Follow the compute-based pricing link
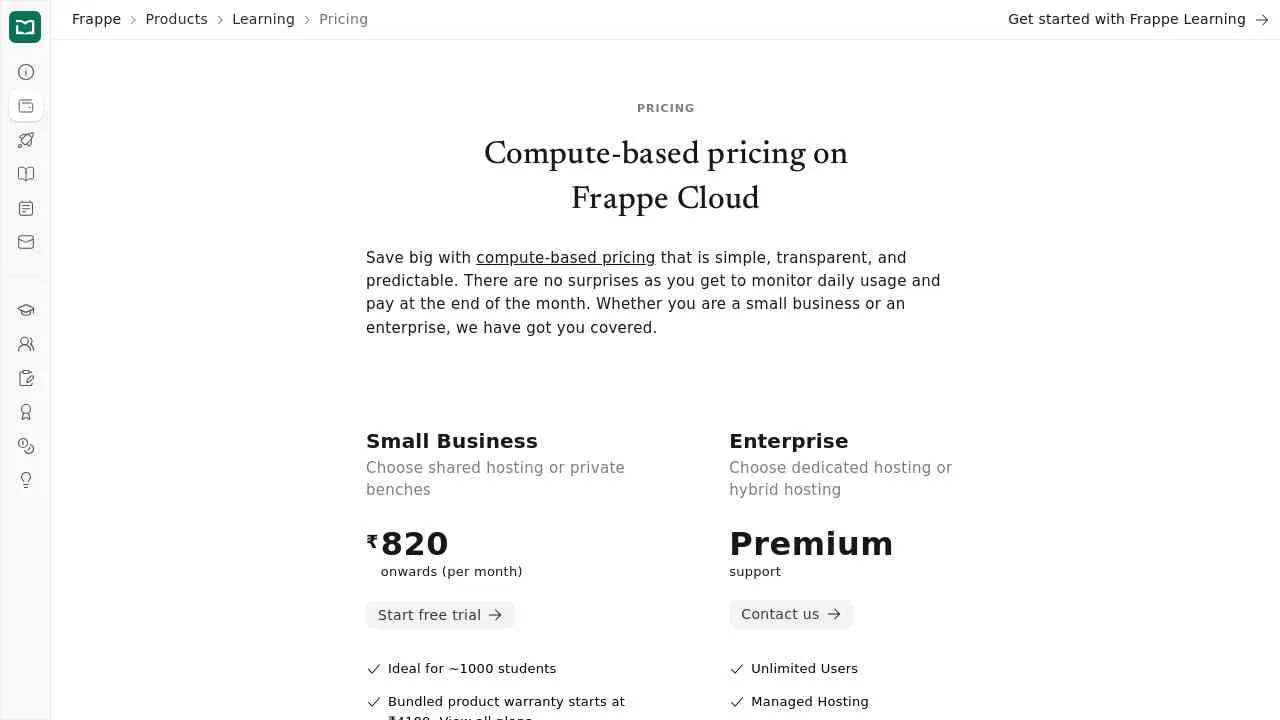Screen dimensions: 1280x720 (x=566, y=257)
